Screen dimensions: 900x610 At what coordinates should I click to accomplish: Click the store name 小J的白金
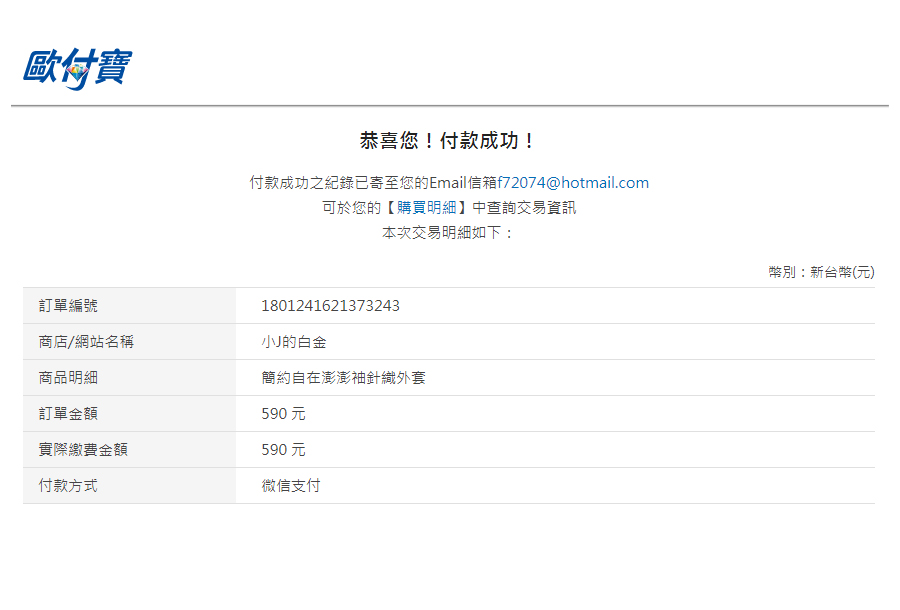[x=294, y=342]
